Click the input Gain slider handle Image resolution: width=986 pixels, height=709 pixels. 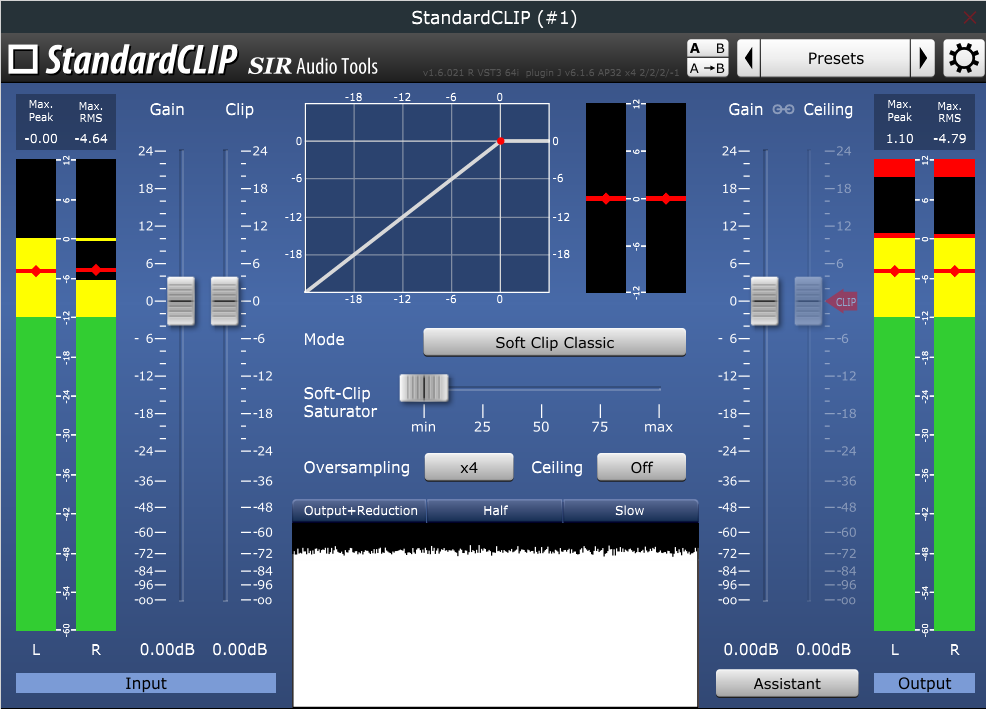(x=181, y=301)
